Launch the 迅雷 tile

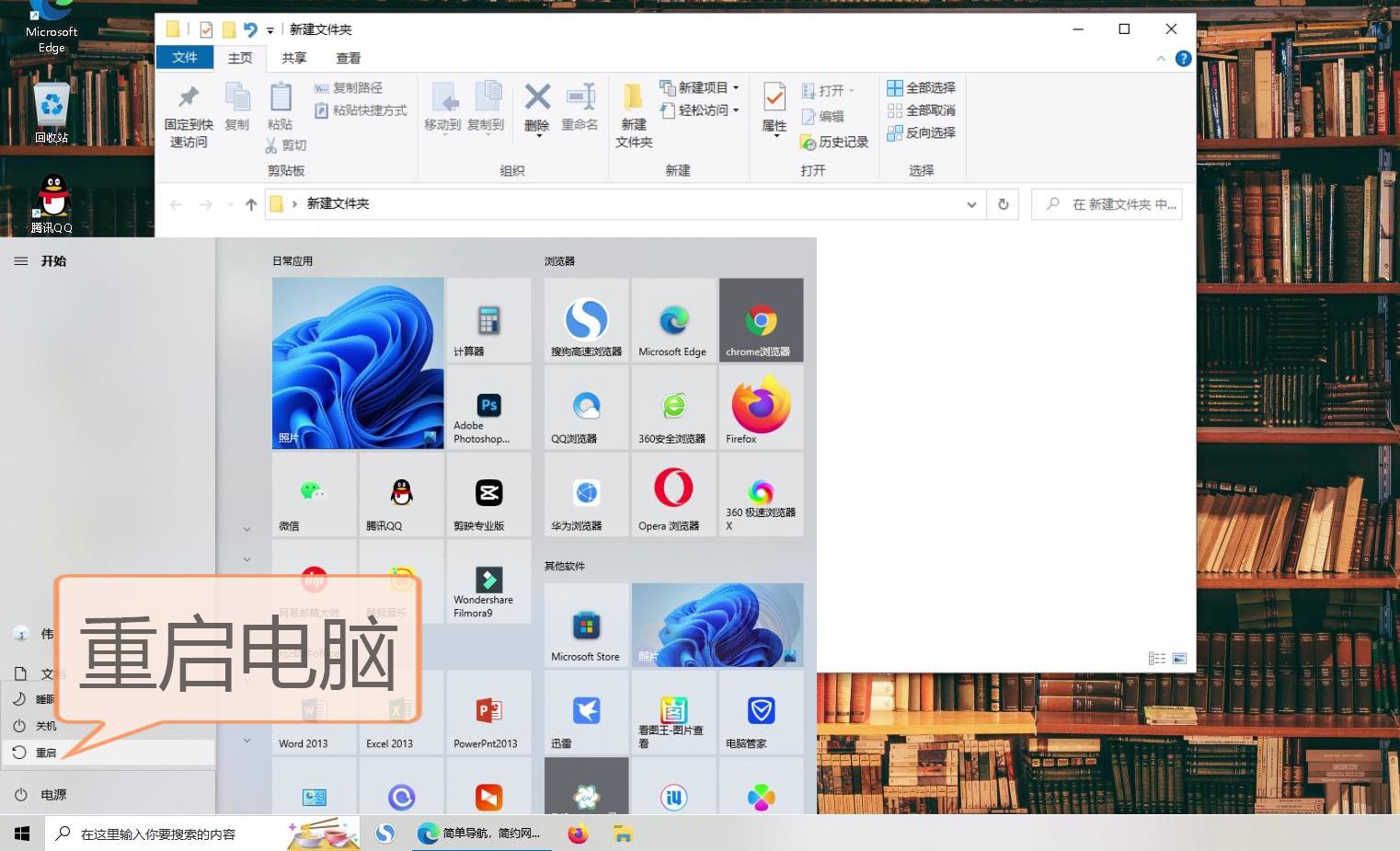click(586, 712)
